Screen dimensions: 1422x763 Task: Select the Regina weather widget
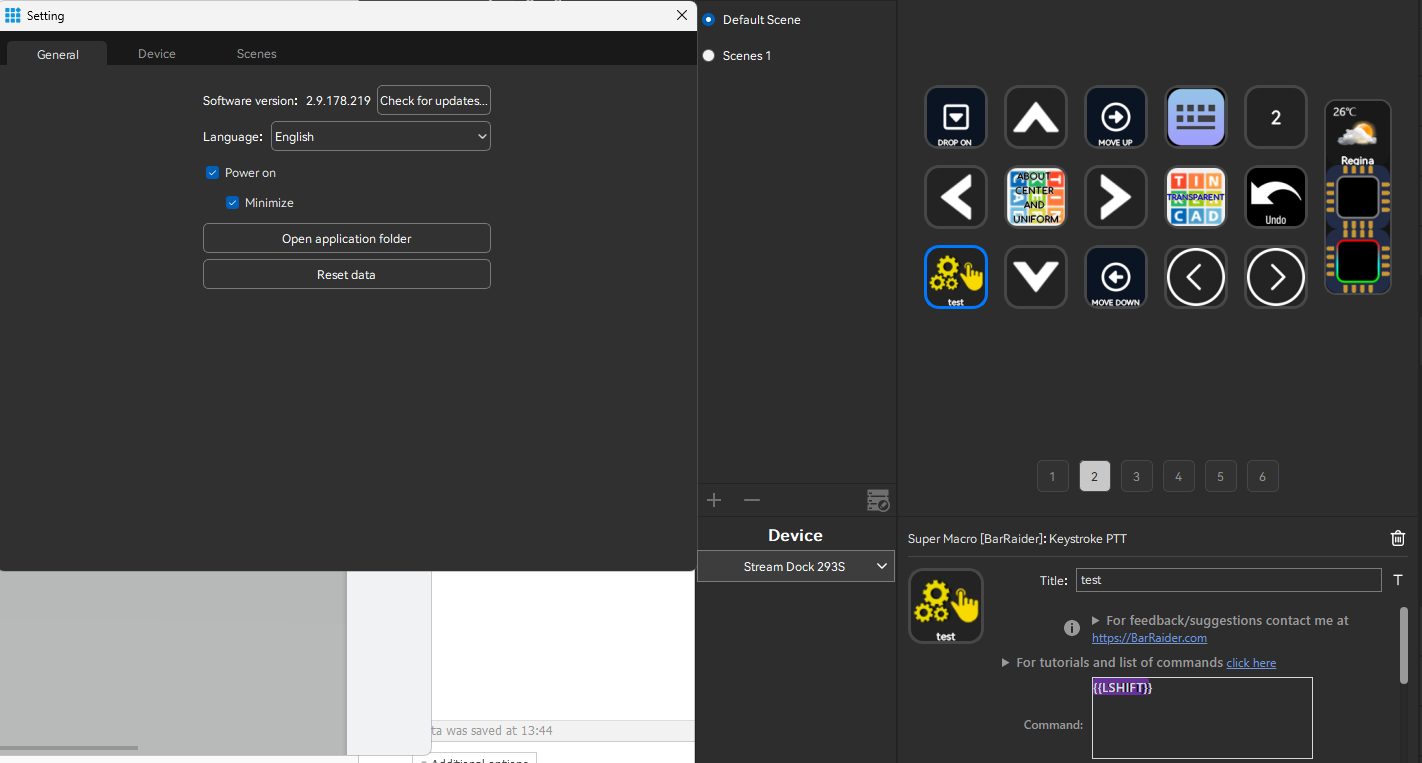coord(1357,134)
